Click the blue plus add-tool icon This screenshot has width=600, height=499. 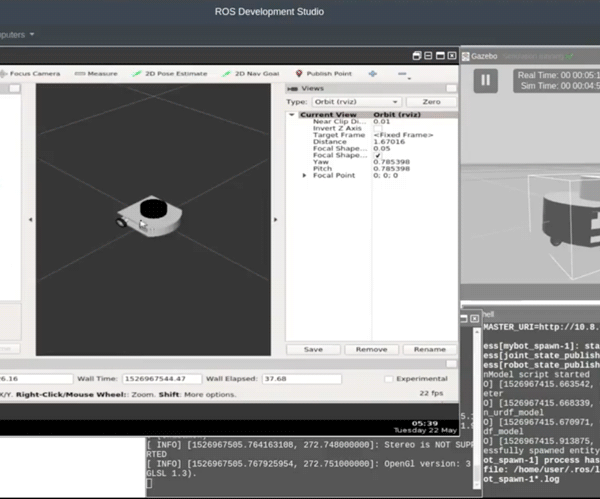[x=373, y=73]
